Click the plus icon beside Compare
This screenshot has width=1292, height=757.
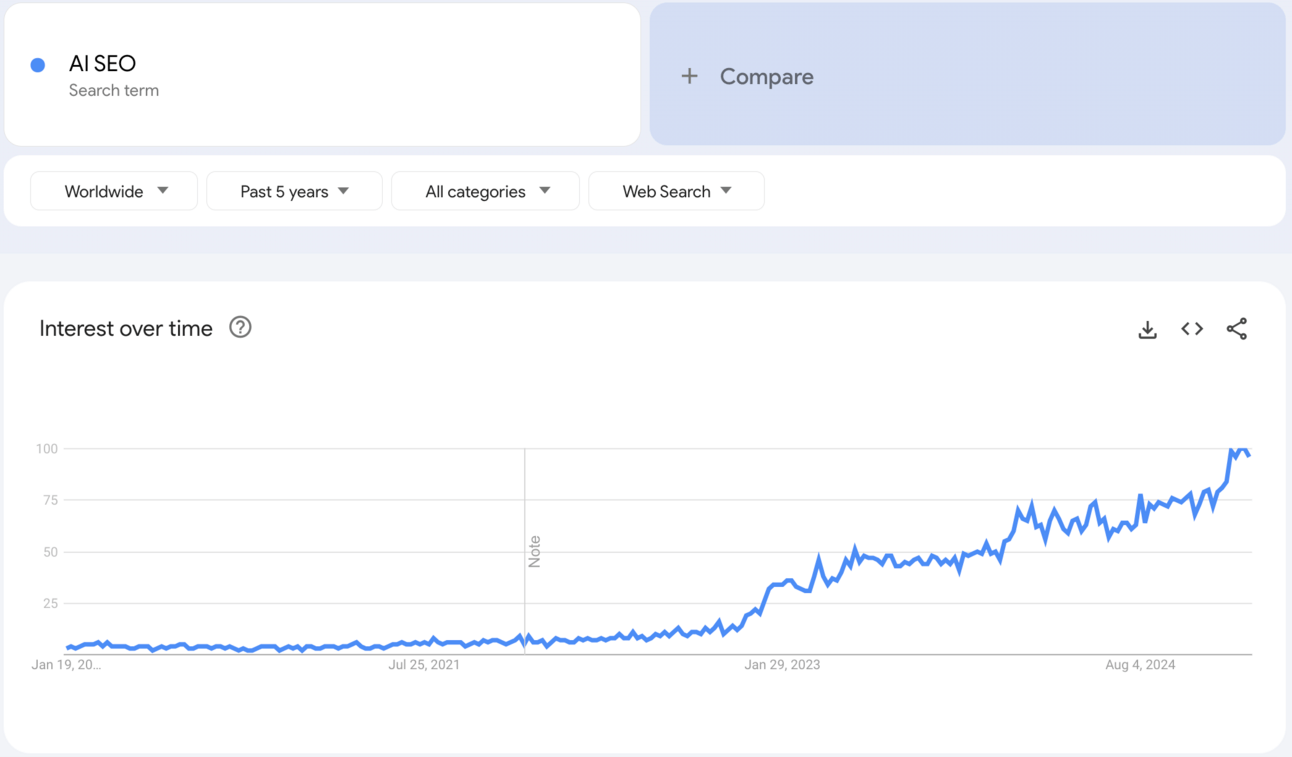point(689,76)
